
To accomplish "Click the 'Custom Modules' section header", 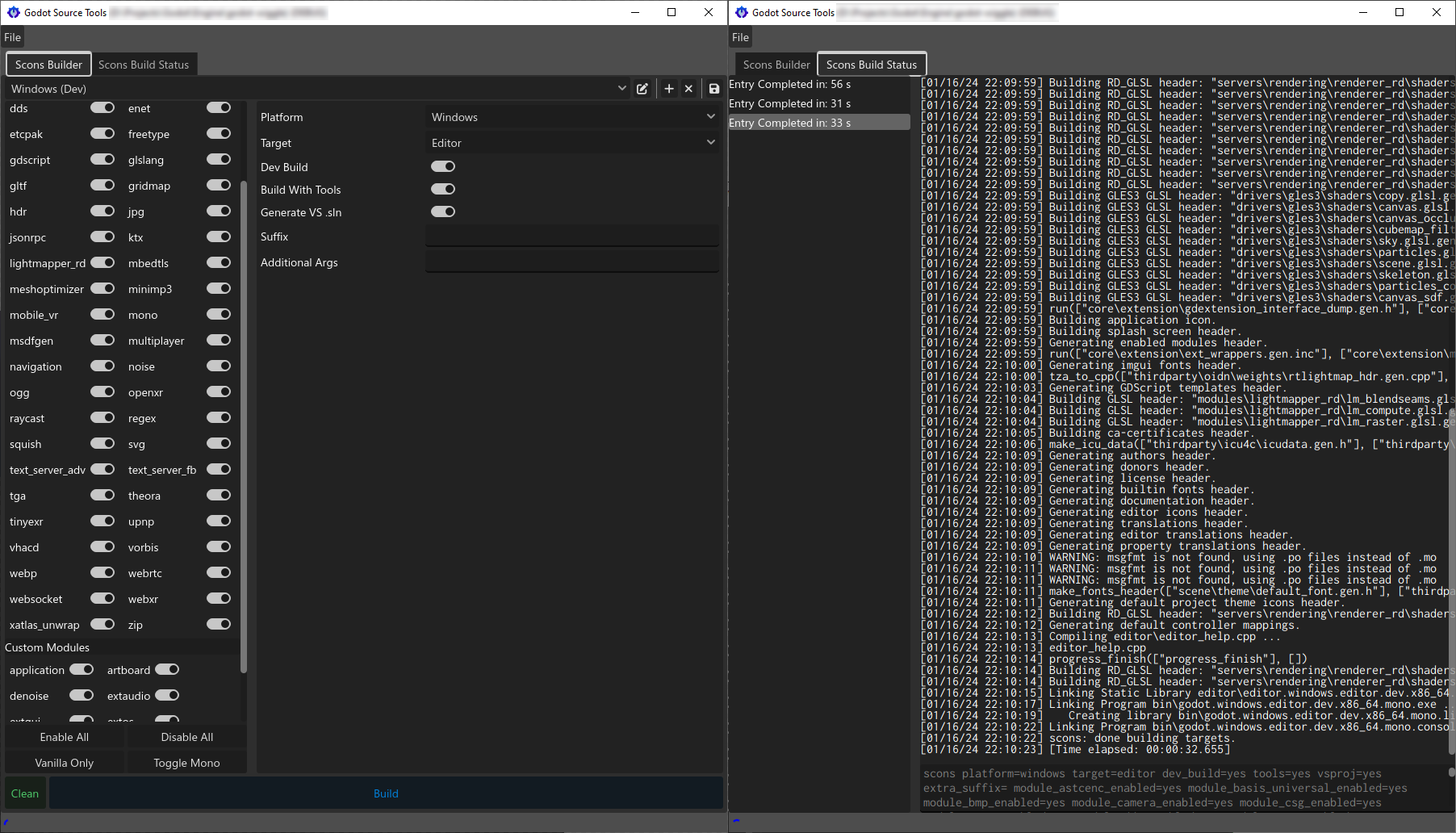I will [x=48, y=647].
